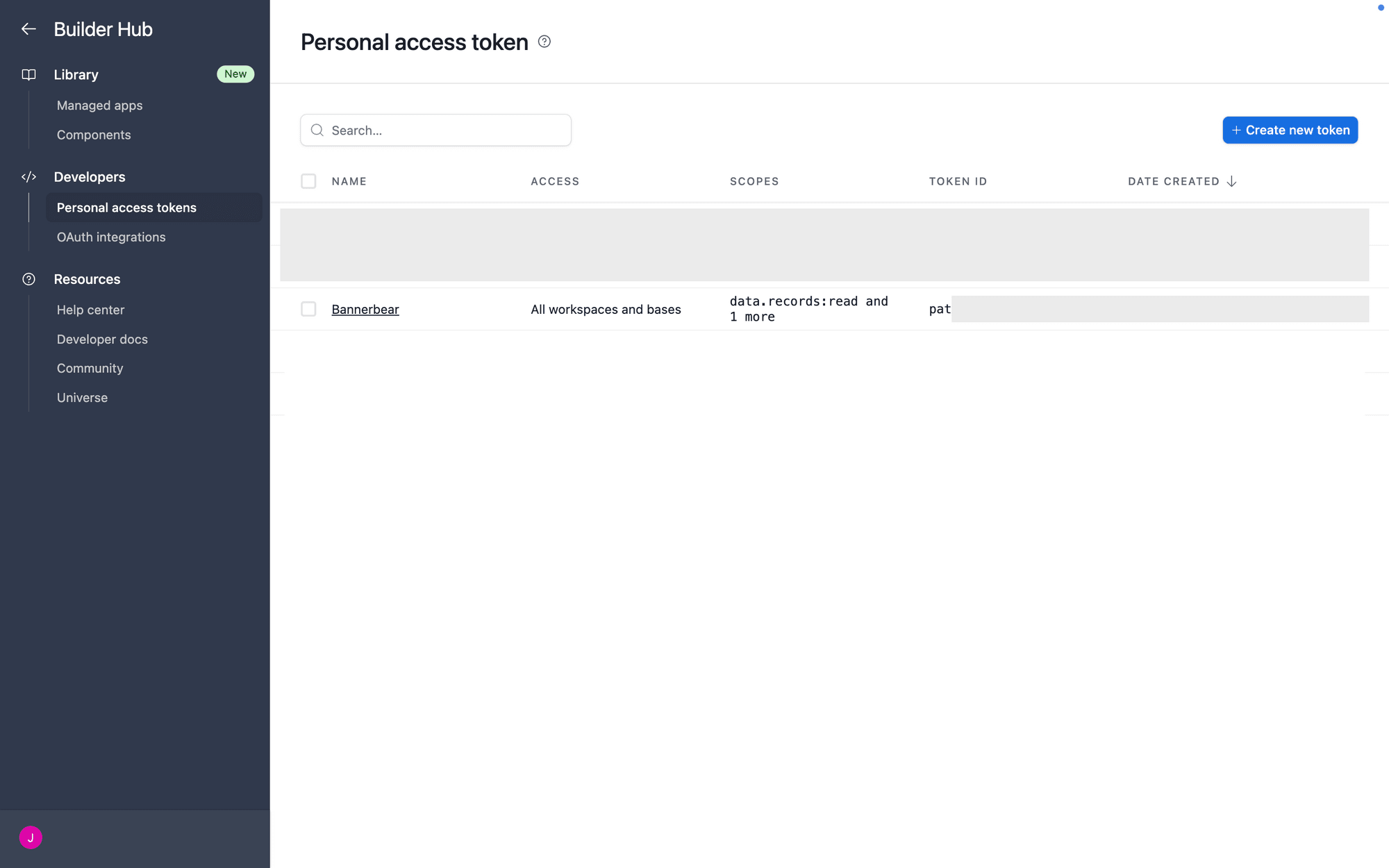Click the magnifying glass inside the search box
The image size is (1389, 868).
point(317,130)
